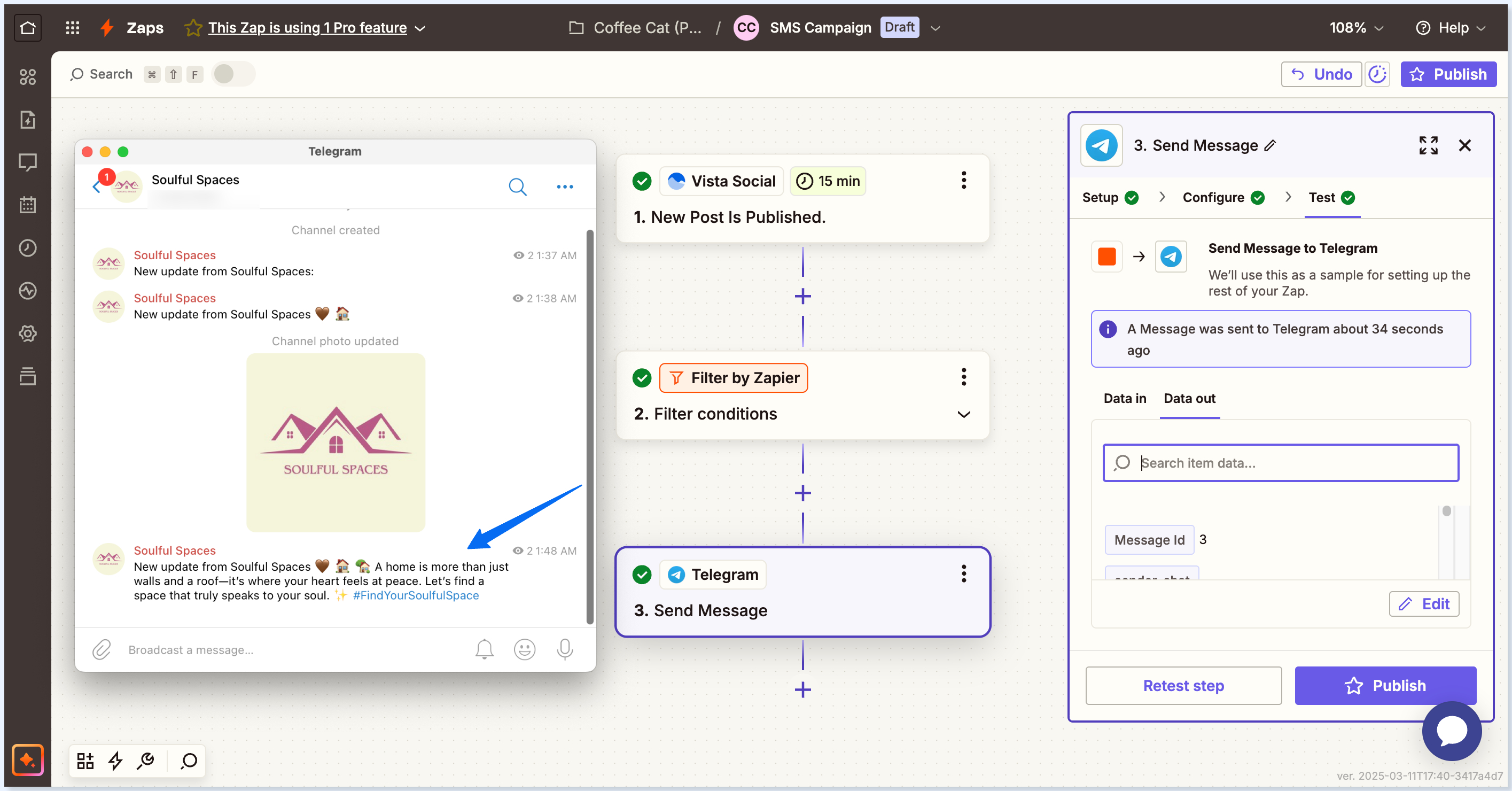Click the Undo button
The height and width of the screenshot is (791, 1512).
point(1321,74)
